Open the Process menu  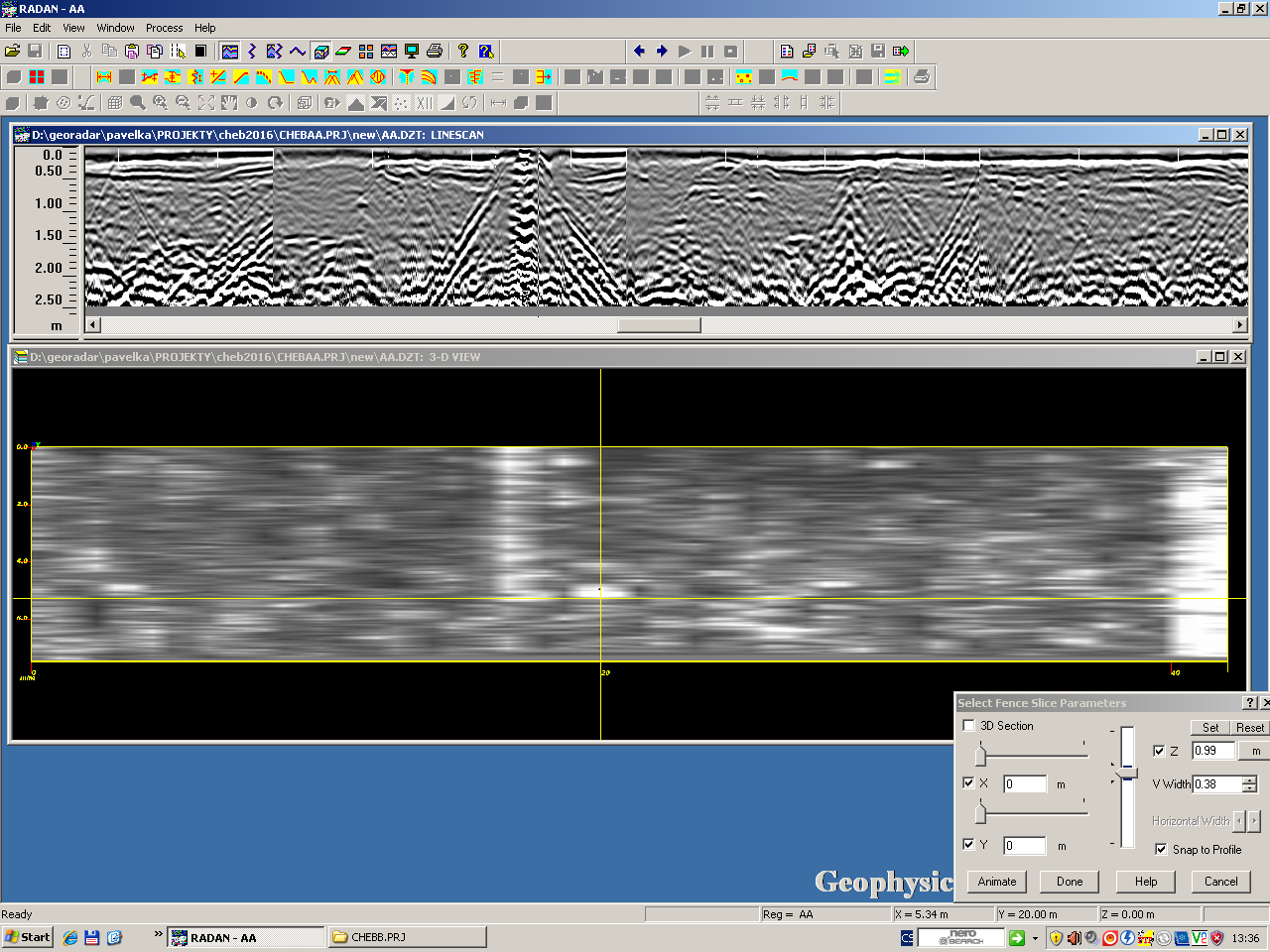(164, 28)
